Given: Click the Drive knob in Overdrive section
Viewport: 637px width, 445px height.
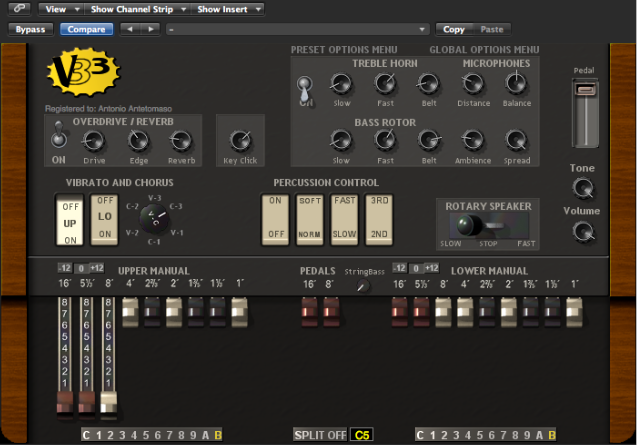Looking at the screenshot, I should (94, 141).
